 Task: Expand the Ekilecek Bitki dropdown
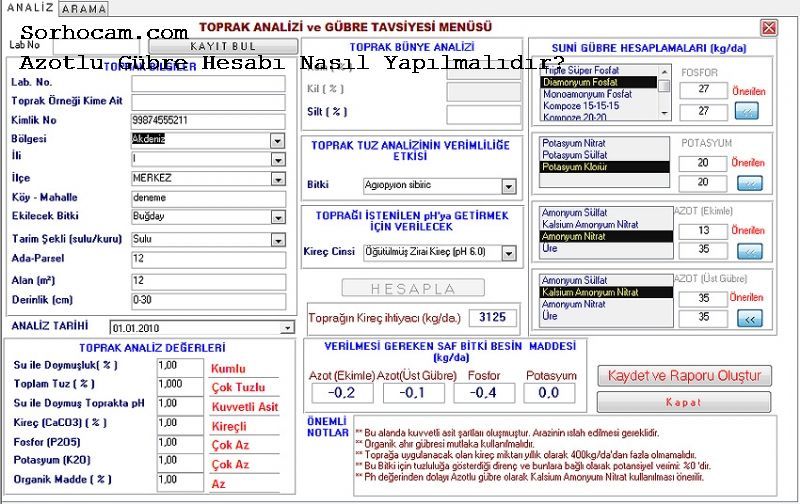coord(277,216)
